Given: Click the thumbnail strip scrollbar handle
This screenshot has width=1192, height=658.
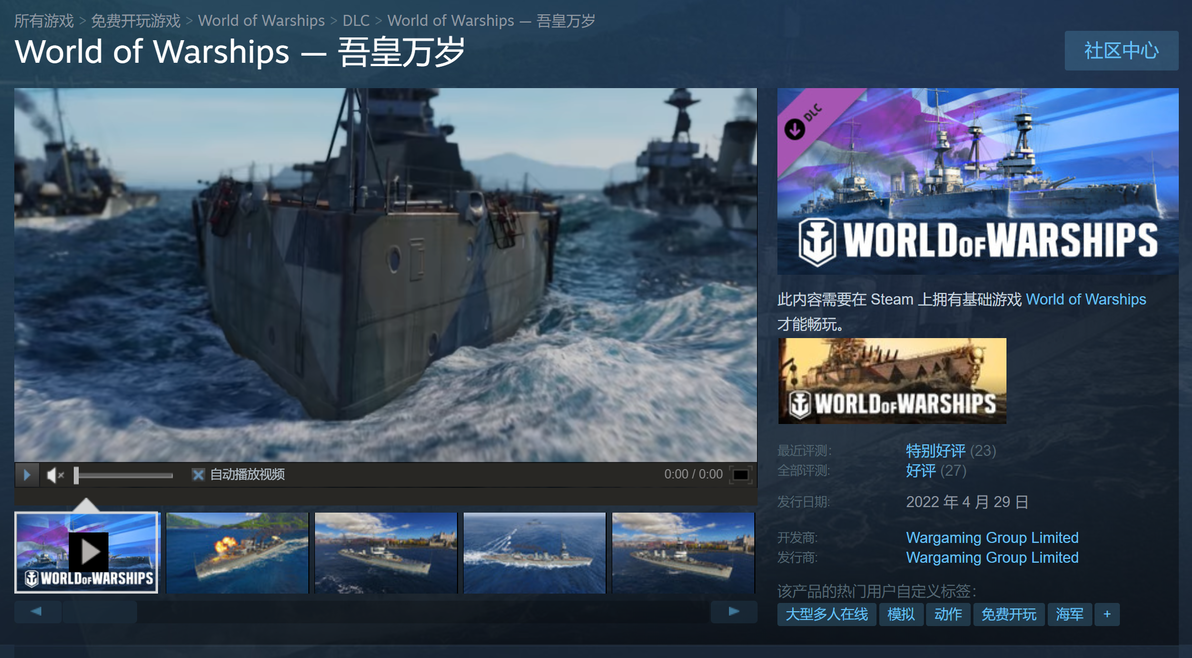Looking at the screenshot, I should coord(100,612).
